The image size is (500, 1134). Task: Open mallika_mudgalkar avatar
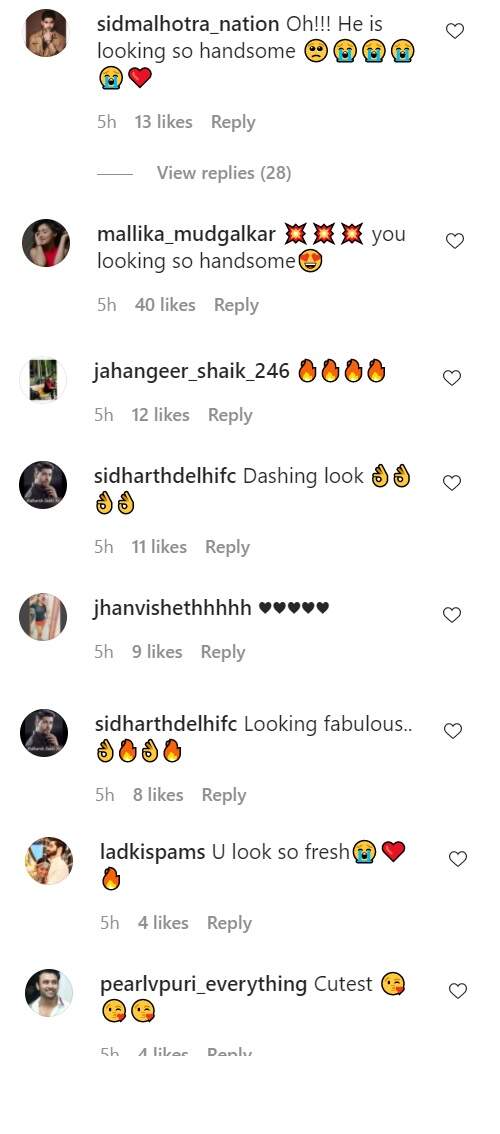click(x=46, y=243)
